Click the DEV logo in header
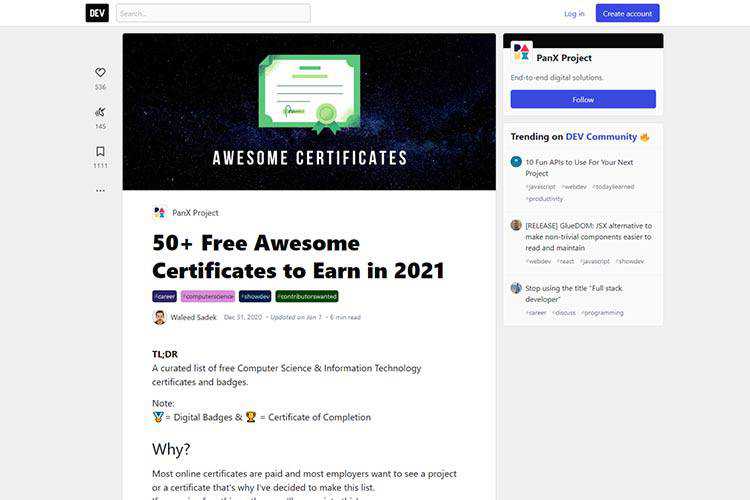 [x=97, y=13]
